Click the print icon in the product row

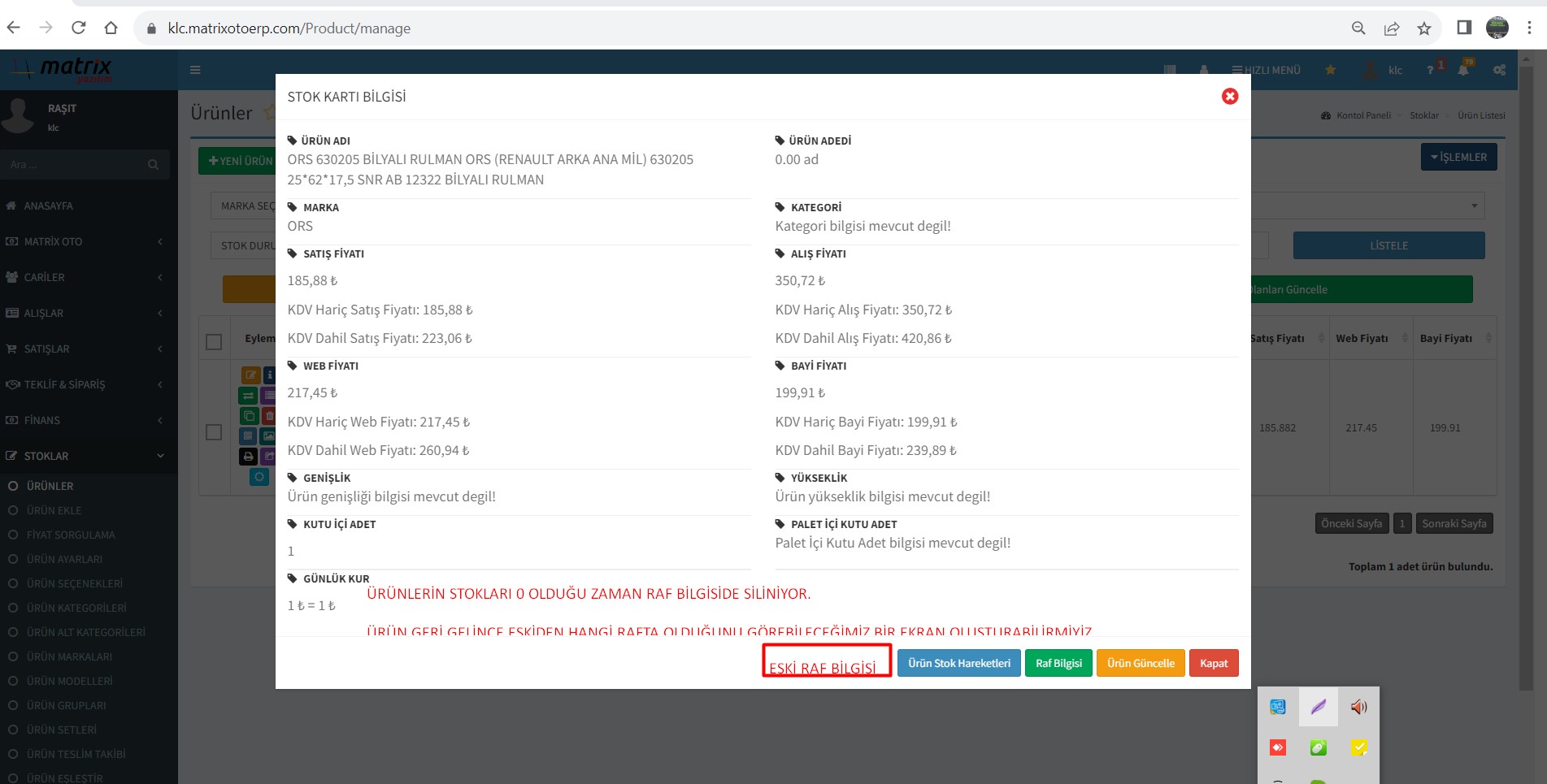pyautogui.click(x=249, y=457)
